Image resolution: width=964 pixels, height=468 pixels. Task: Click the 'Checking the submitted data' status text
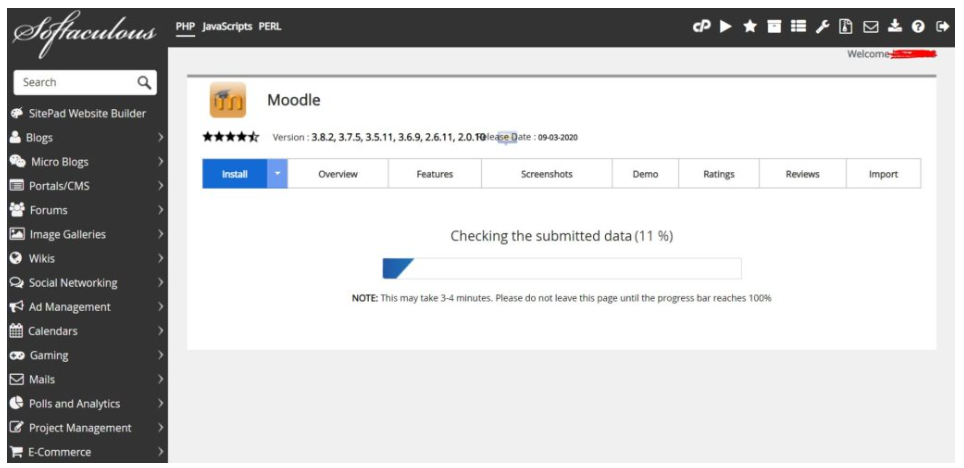point(562,236)
